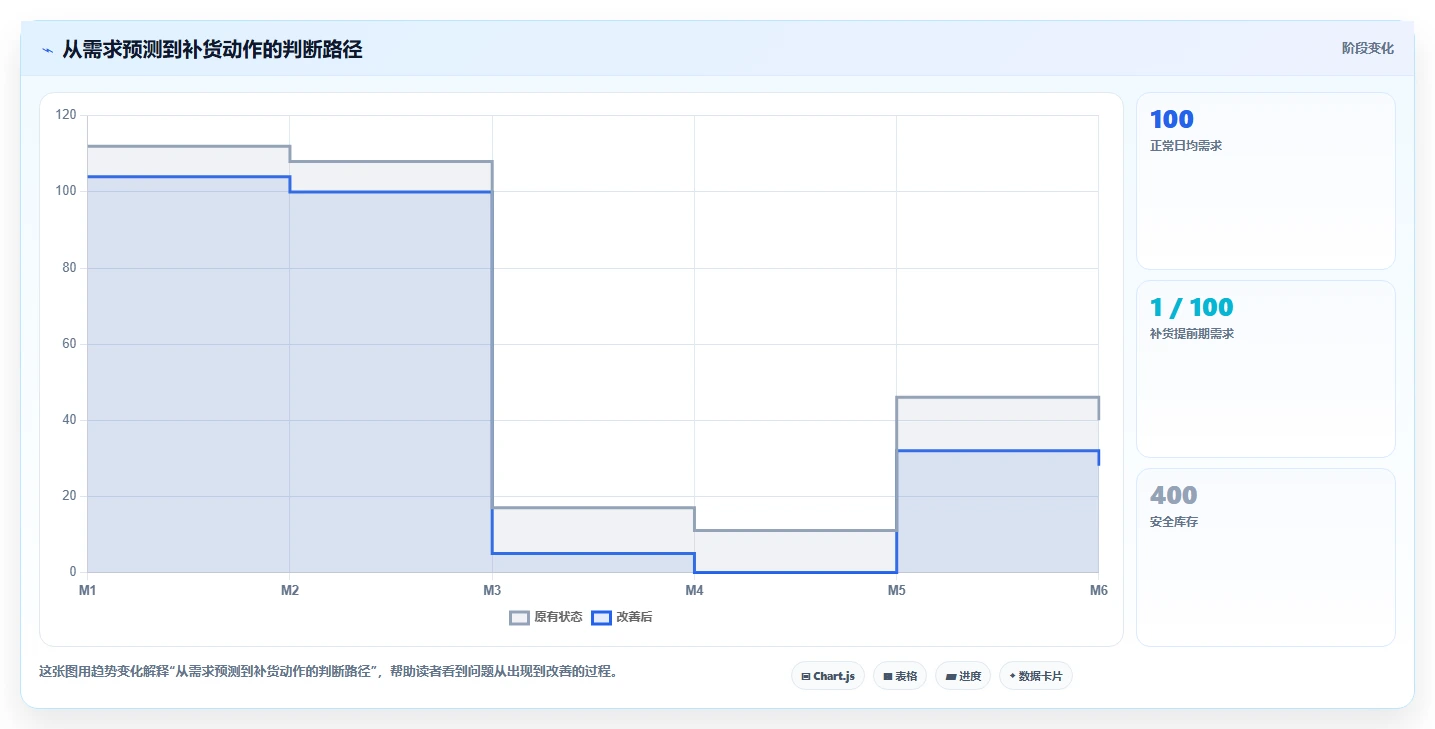This screenshot has height=729, width=1435.
Task: Toggle the 原有状态 legend series
Action: (x=546, y=617)
